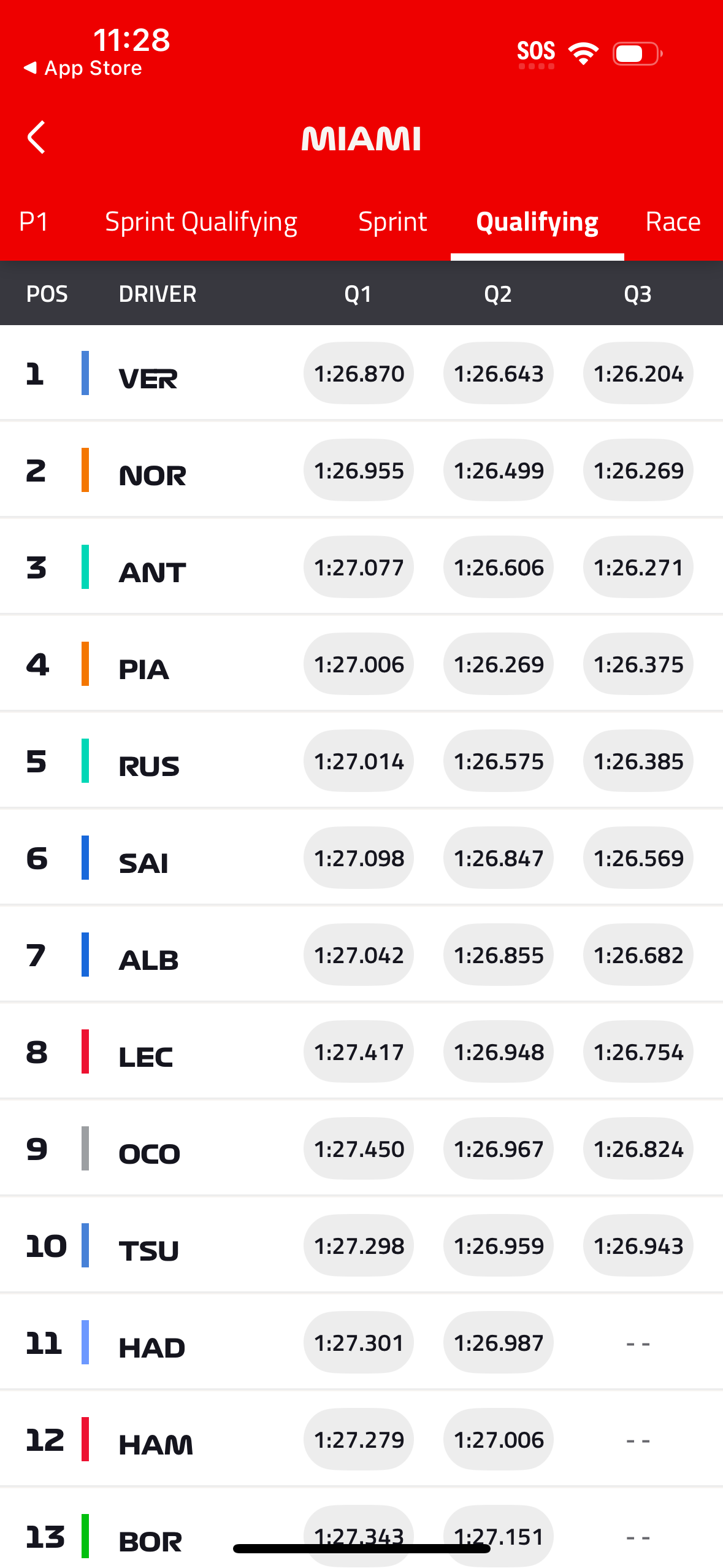This screenshot has height=1568, width=723.
Task: Switch to the Sprint tab
Action: [392, 221]
